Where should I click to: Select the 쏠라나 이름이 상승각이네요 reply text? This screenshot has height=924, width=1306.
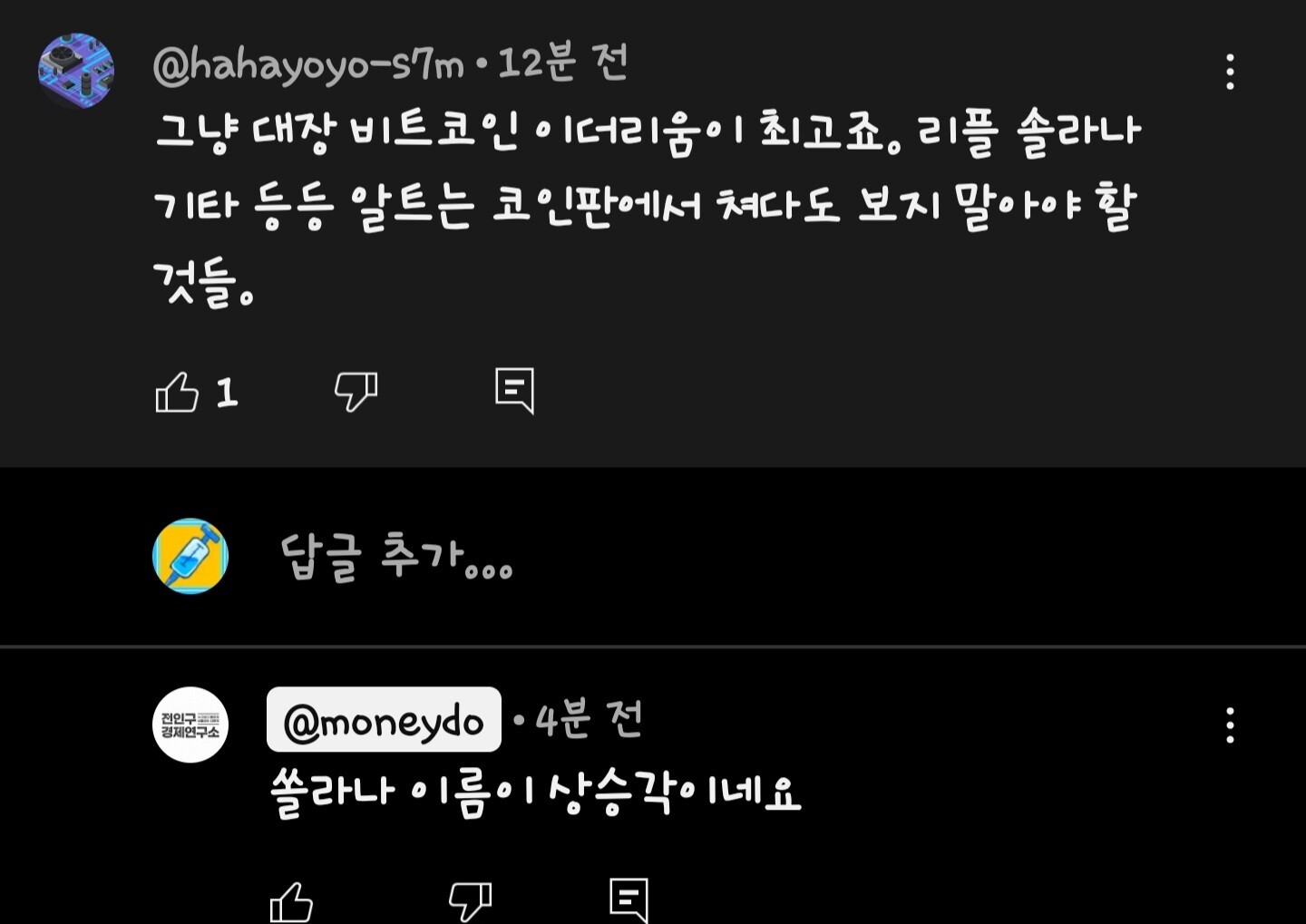click(x=535, y=793)
